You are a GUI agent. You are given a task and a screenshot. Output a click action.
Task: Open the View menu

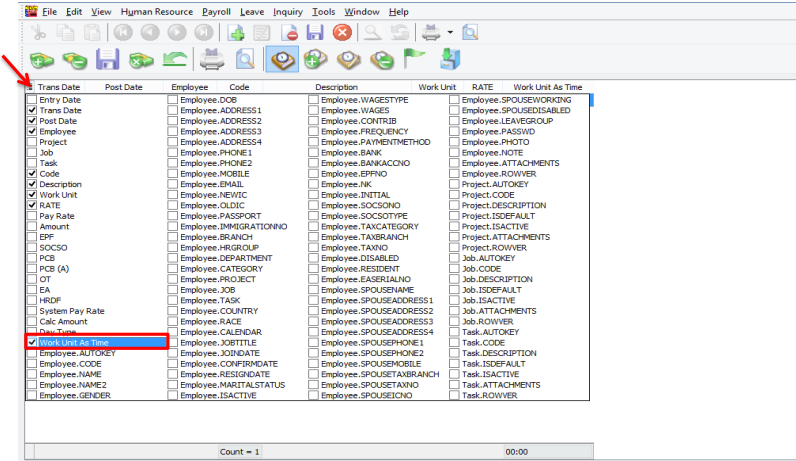point(101,11)
